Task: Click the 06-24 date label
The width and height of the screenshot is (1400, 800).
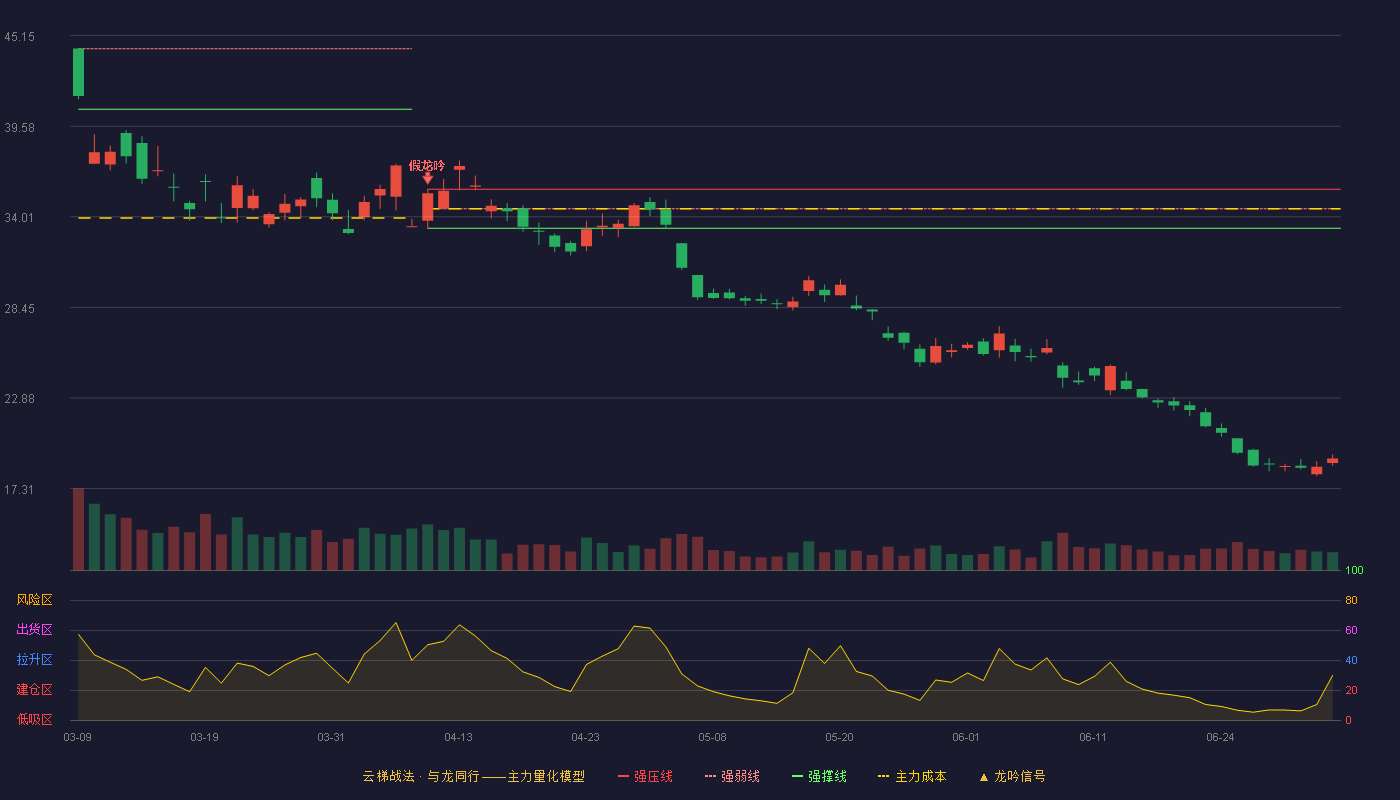Action: (1220, 737)
